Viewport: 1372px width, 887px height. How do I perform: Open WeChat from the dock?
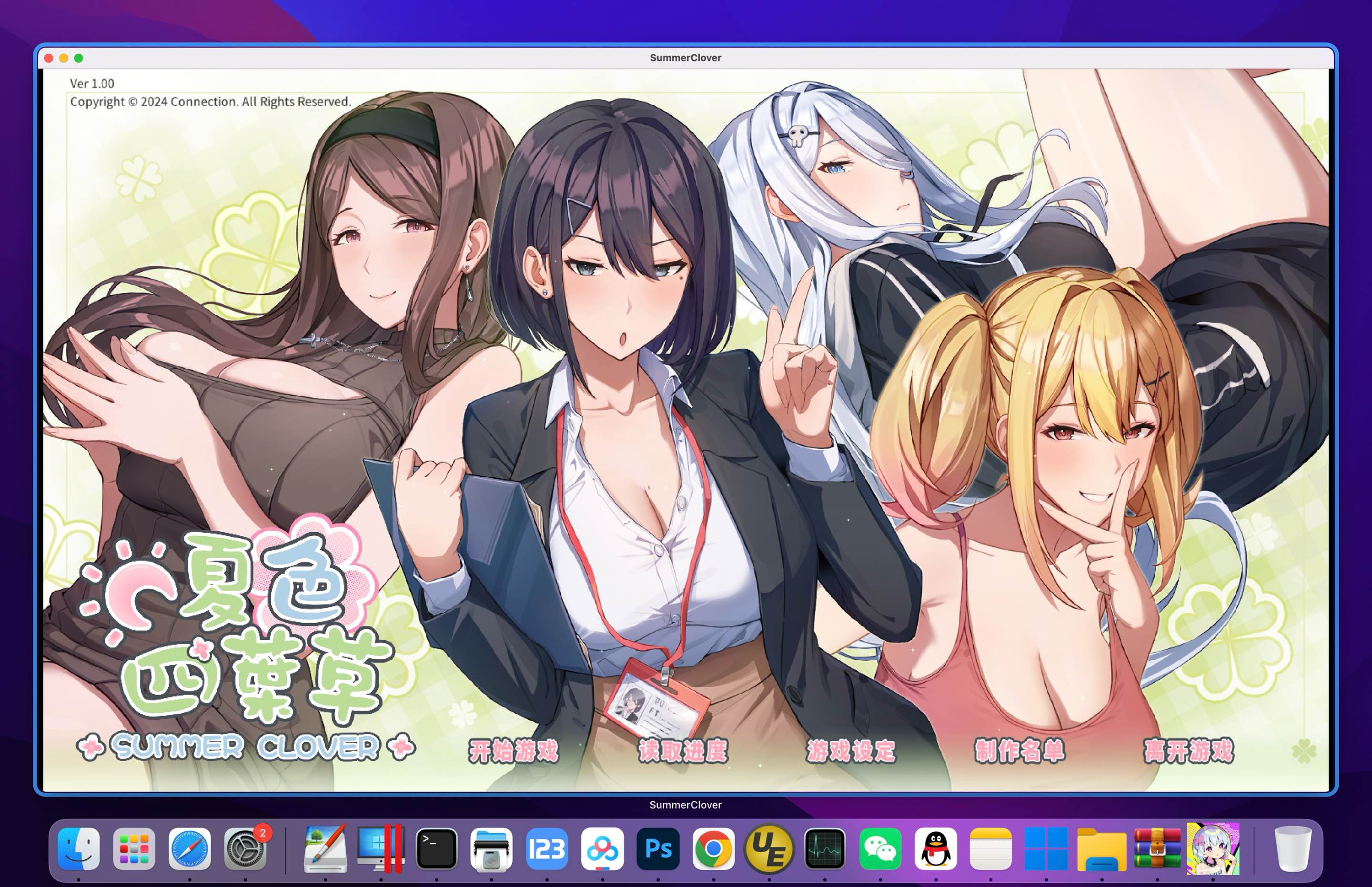coord(880,849)
